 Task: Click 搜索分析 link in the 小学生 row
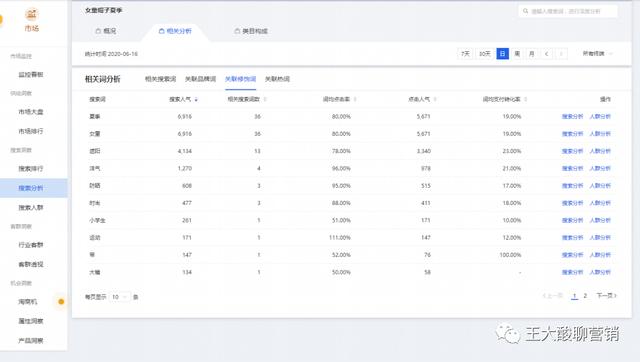tap(572, 220)
